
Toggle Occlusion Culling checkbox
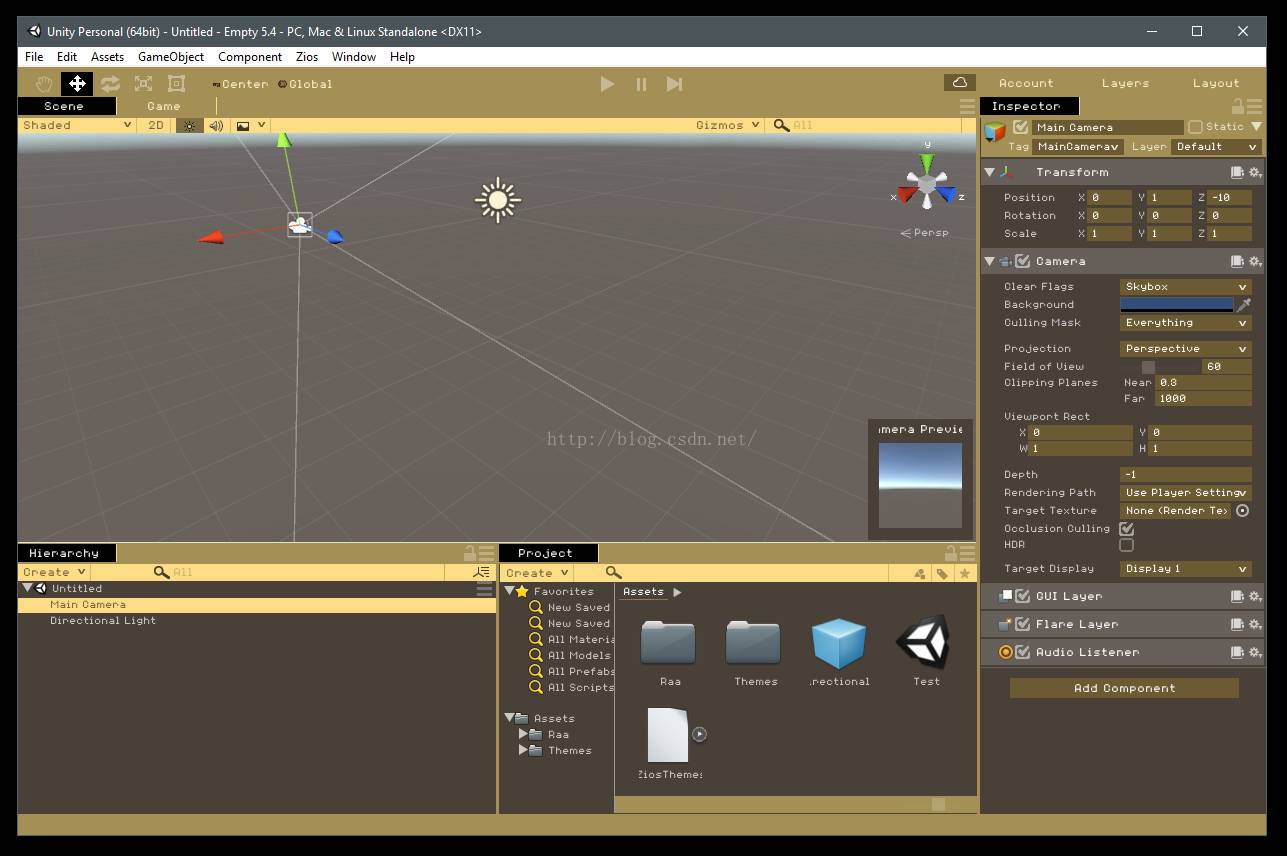(1126, 528)
